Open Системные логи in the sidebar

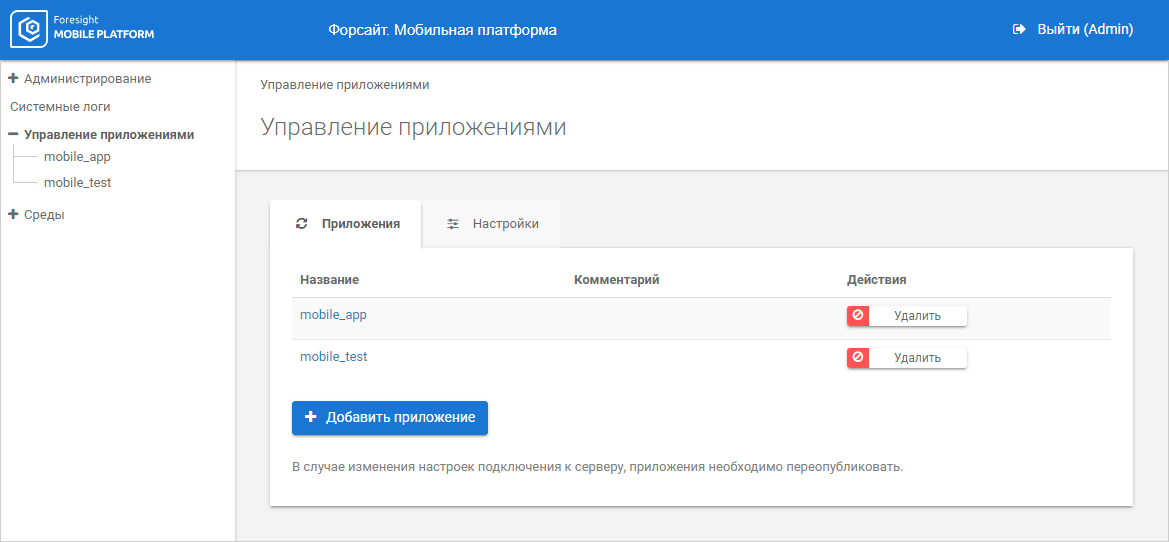click(x=60, y=107)
